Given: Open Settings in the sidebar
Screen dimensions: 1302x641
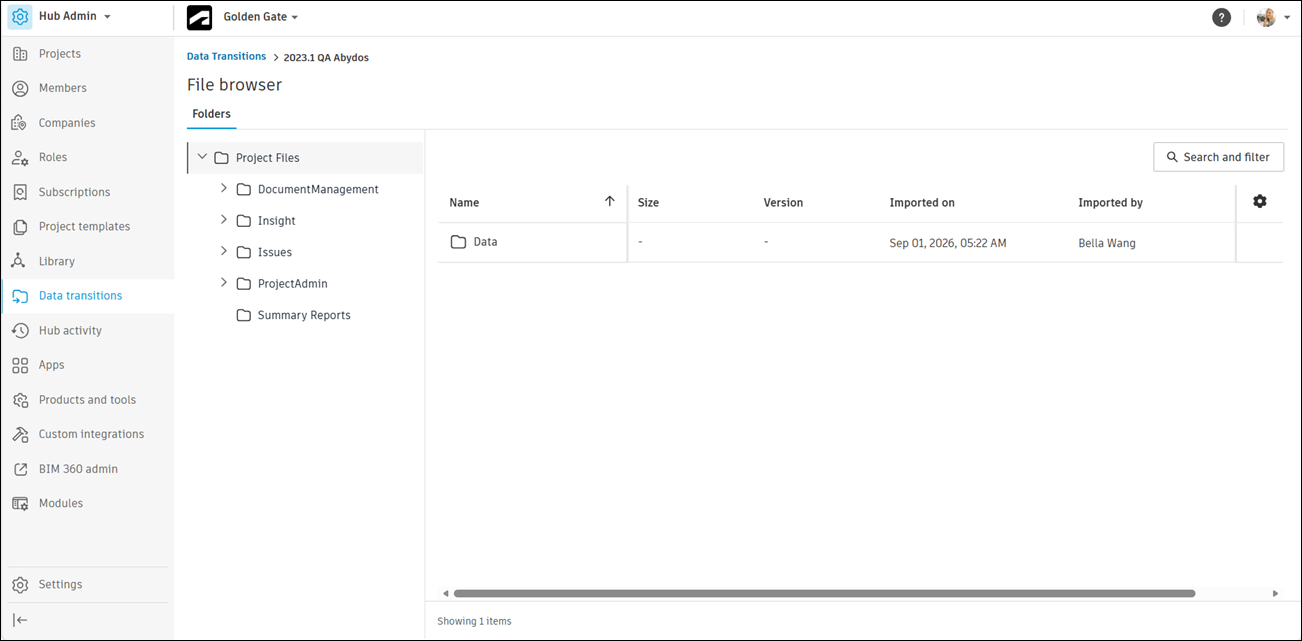Looking at the screenshot, I should click(87, 584).
